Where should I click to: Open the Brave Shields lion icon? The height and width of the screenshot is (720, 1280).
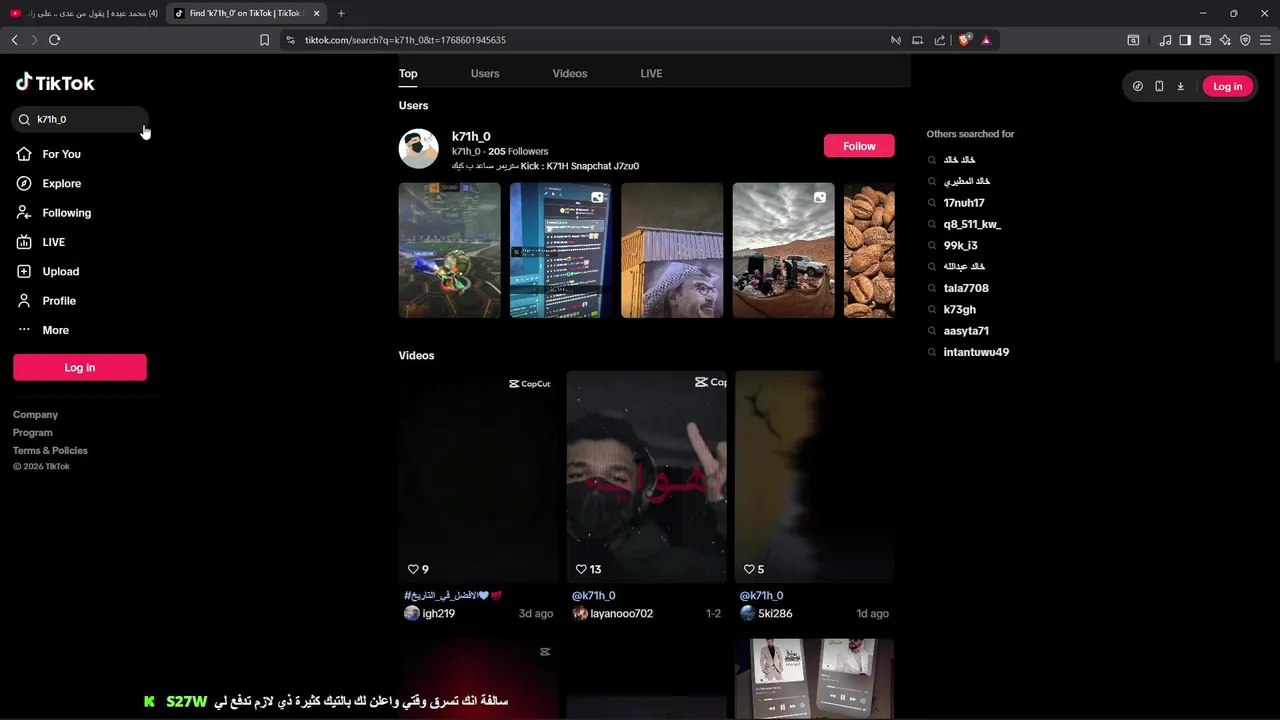tap(964, 40)
